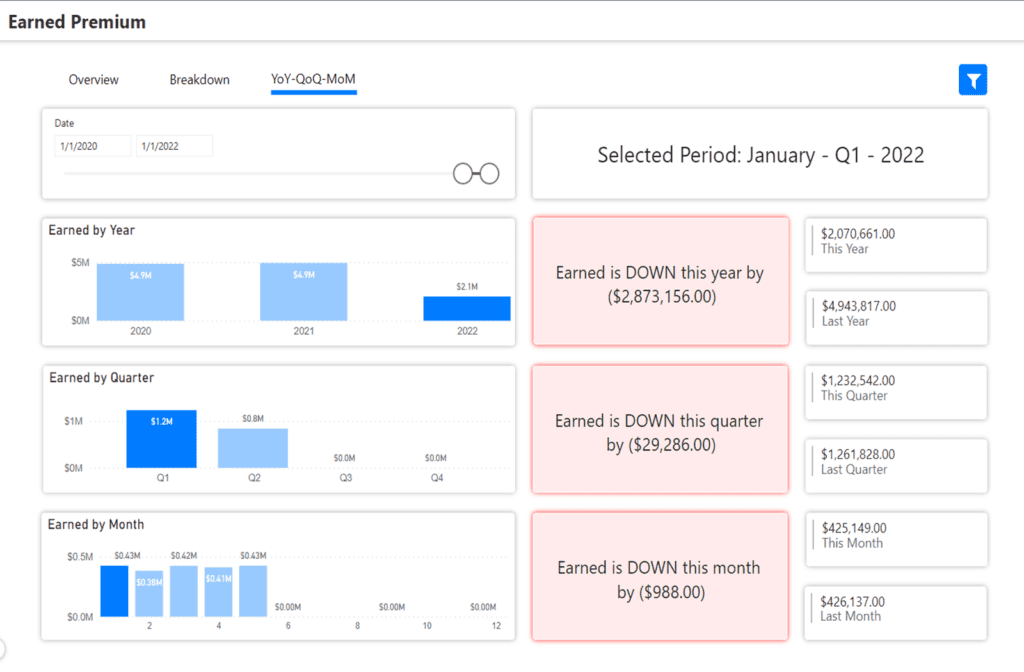Click the Earned by Month chart title

pyautogui.click(x=96, y=525)
